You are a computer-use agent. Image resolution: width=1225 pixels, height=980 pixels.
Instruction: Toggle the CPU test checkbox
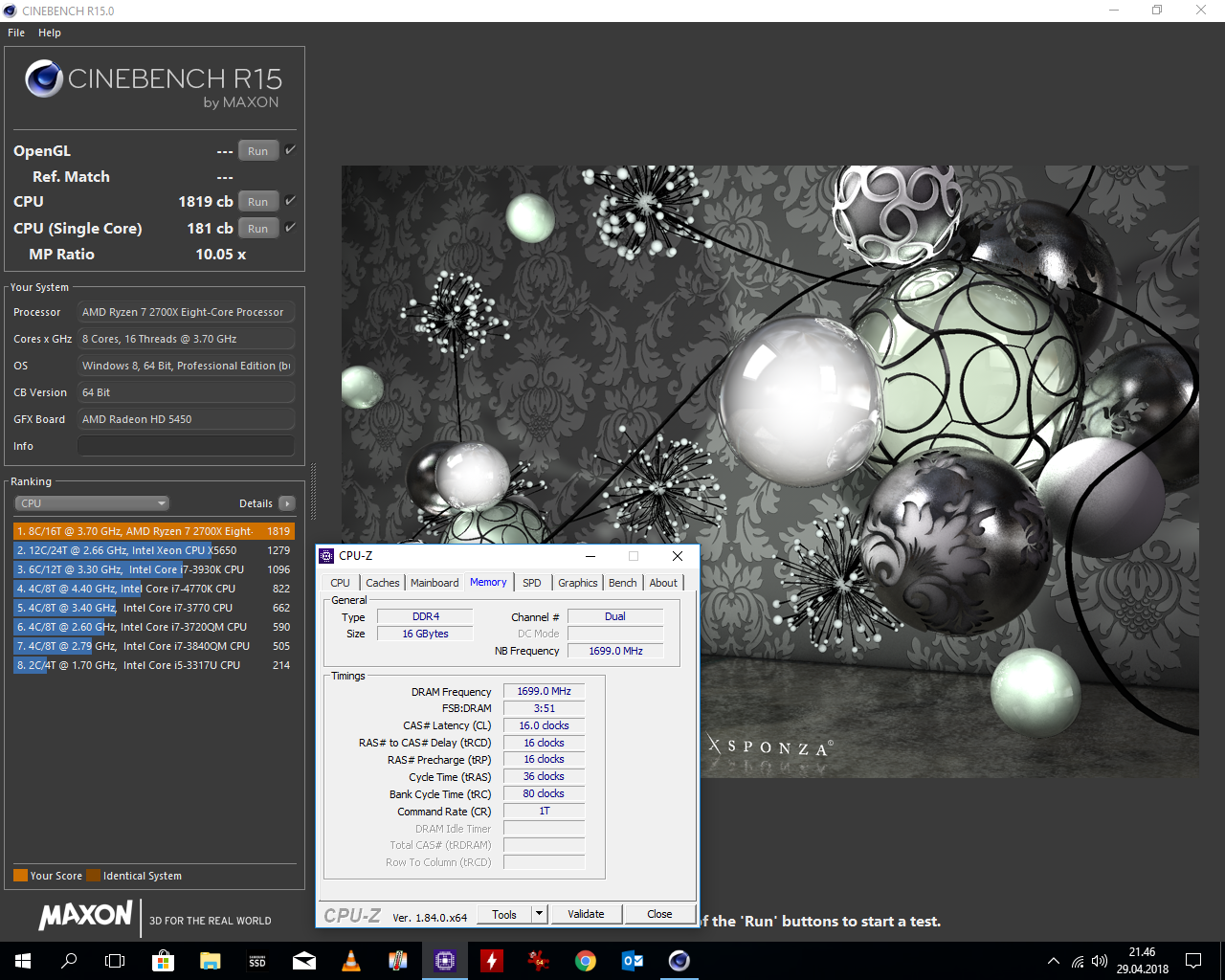290,201
